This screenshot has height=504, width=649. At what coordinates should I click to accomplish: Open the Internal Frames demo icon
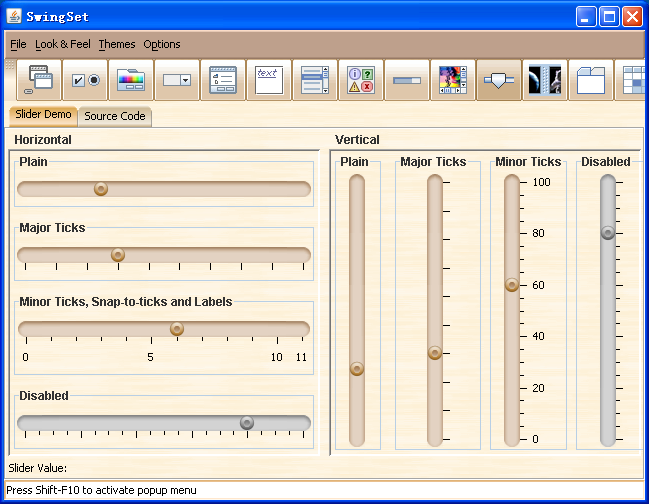[39, 79]
